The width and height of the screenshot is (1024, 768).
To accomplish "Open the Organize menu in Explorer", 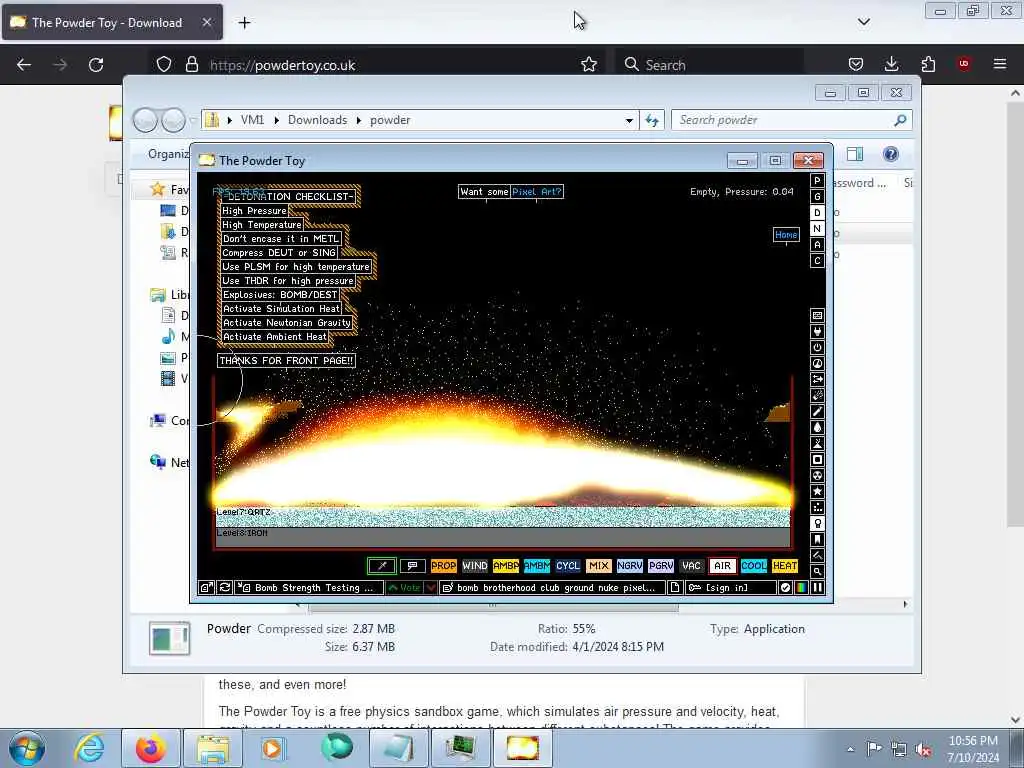I will point(168,154).
